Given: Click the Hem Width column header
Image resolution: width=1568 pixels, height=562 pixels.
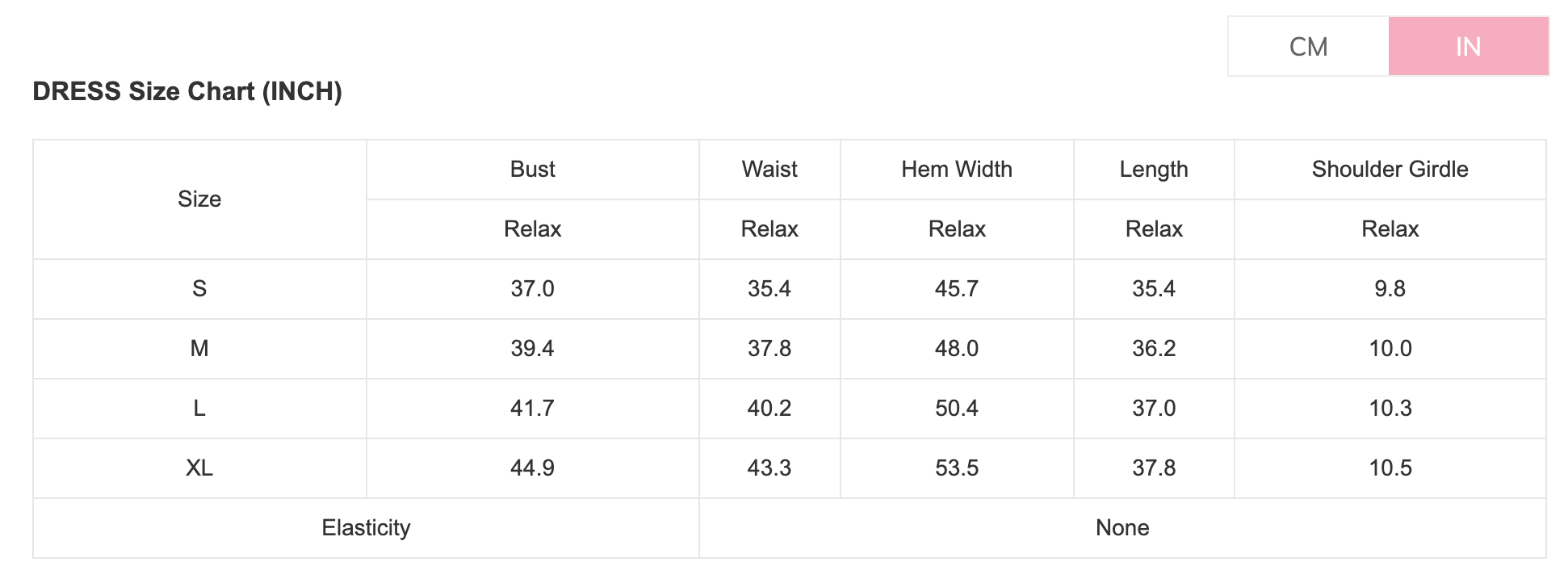Looking at the screenshot, I should coord(957,170).
